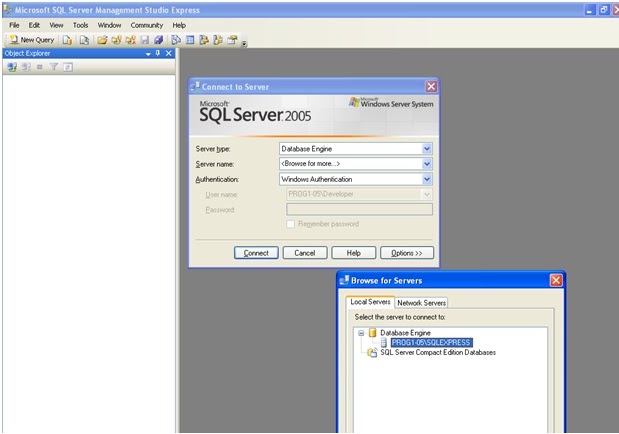Screen dimensions: 619x434
Task: Restore down the Management Studio main window
Action: [604, 10]
